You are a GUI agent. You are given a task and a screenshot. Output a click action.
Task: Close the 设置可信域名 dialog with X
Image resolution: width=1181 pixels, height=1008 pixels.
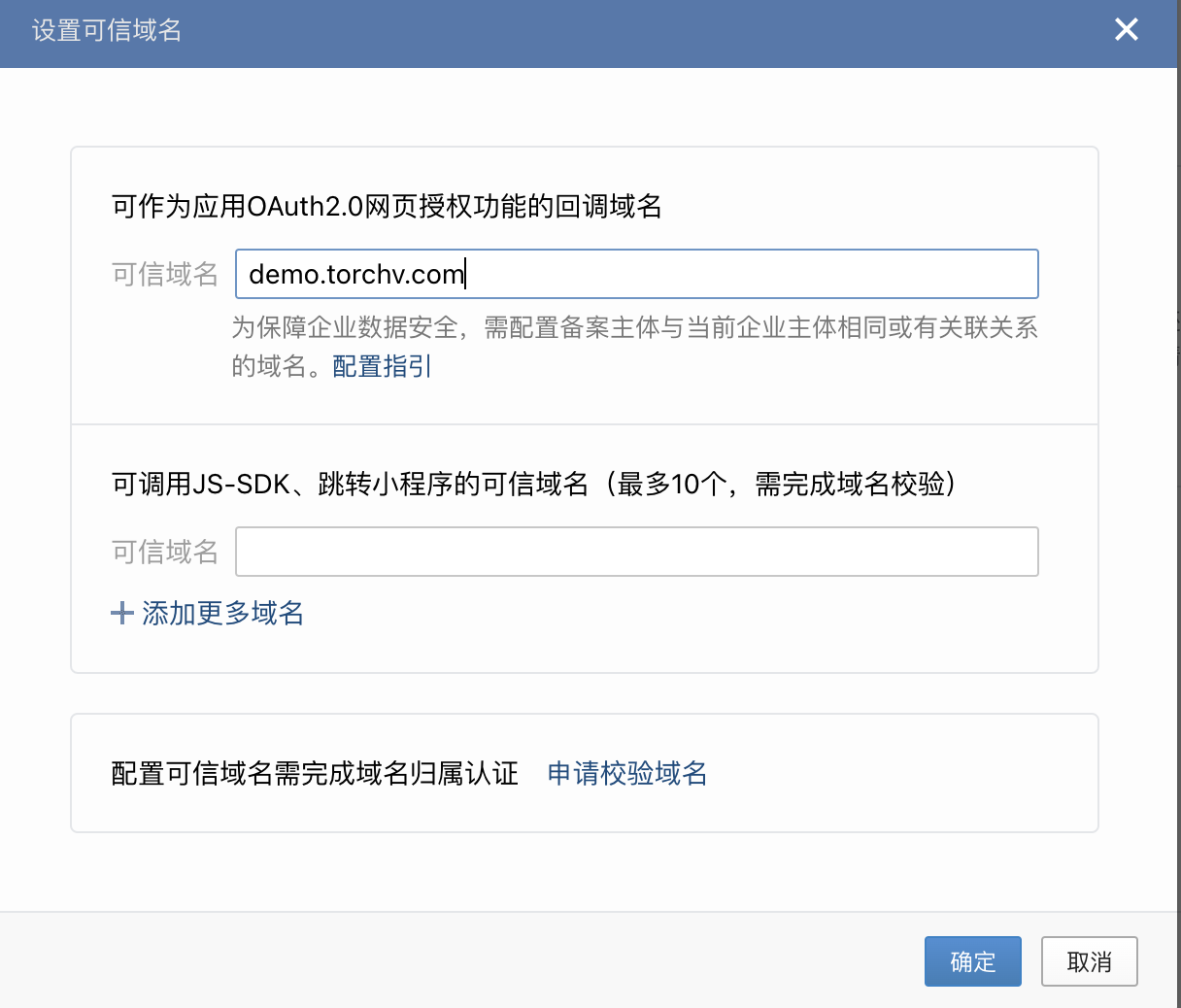click(x=1127, y=29)
